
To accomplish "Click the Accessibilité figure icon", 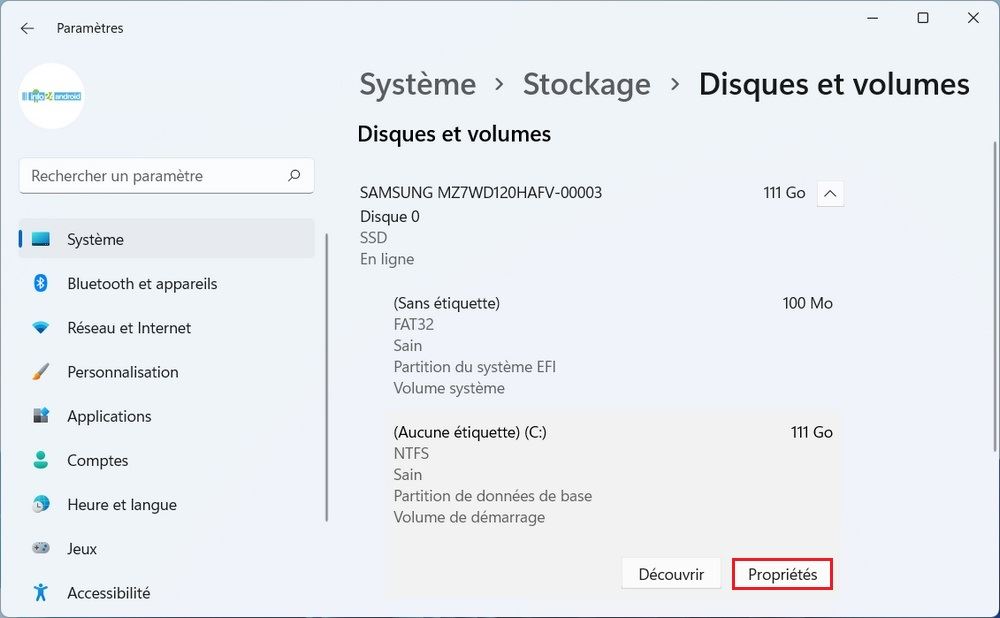I will [x=41, y=593].
